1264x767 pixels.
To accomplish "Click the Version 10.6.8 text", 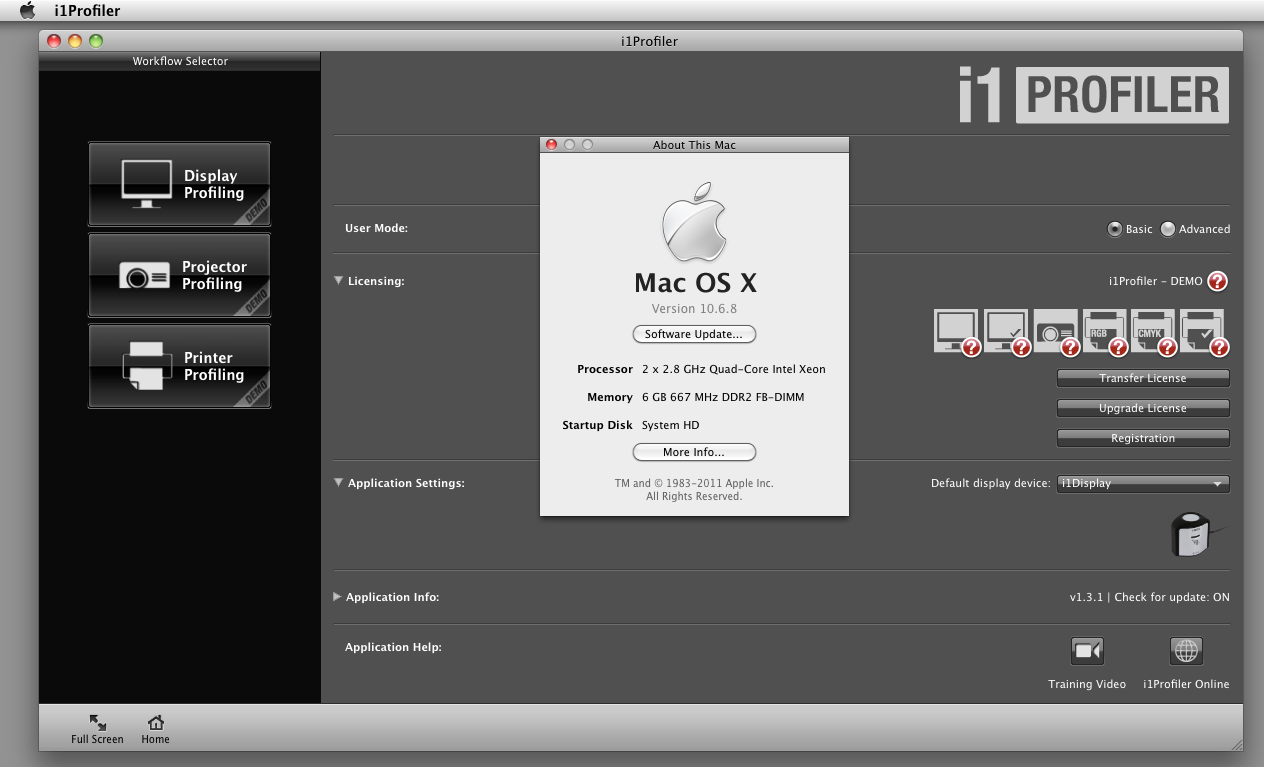I will point(694,309).
